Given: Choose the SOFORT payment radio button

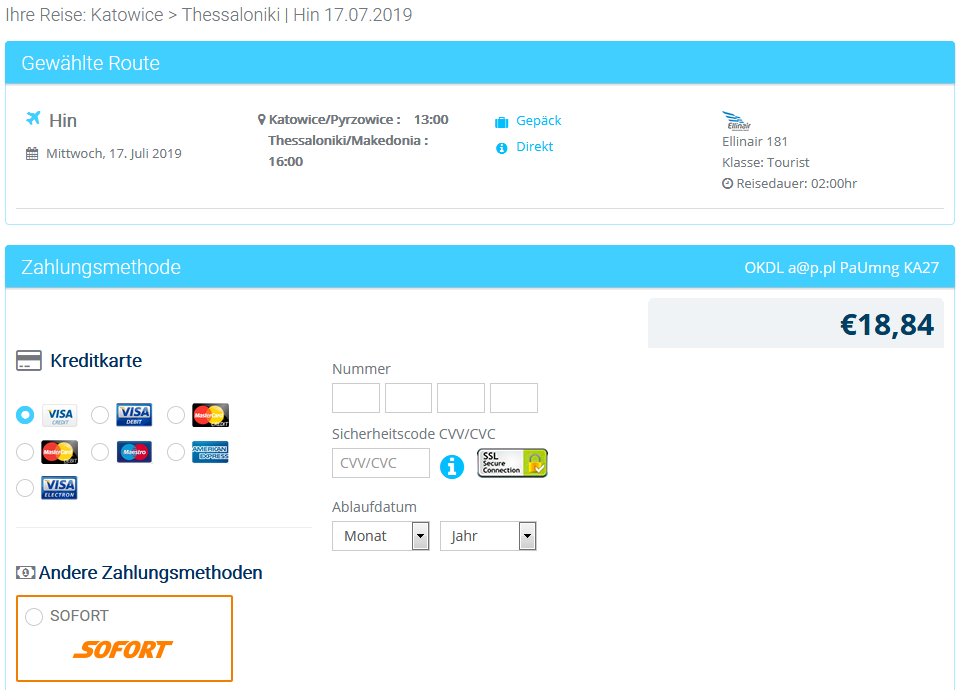Looking at the screenshot, I should click(x=34, y=616).
